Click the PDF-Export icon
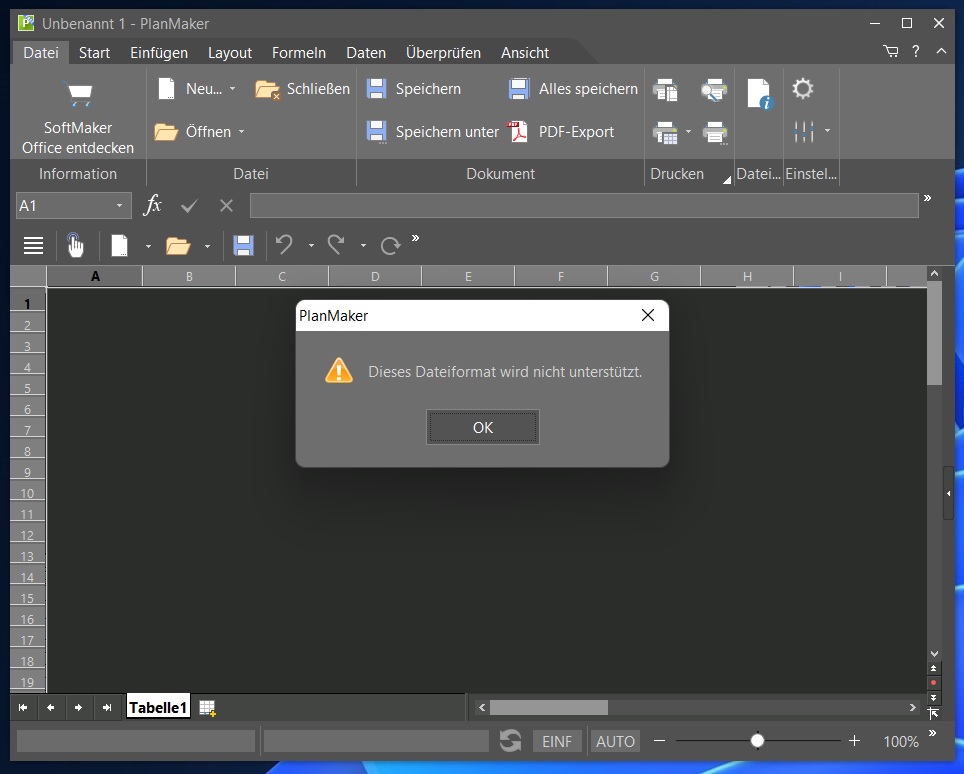 (518, 132)
